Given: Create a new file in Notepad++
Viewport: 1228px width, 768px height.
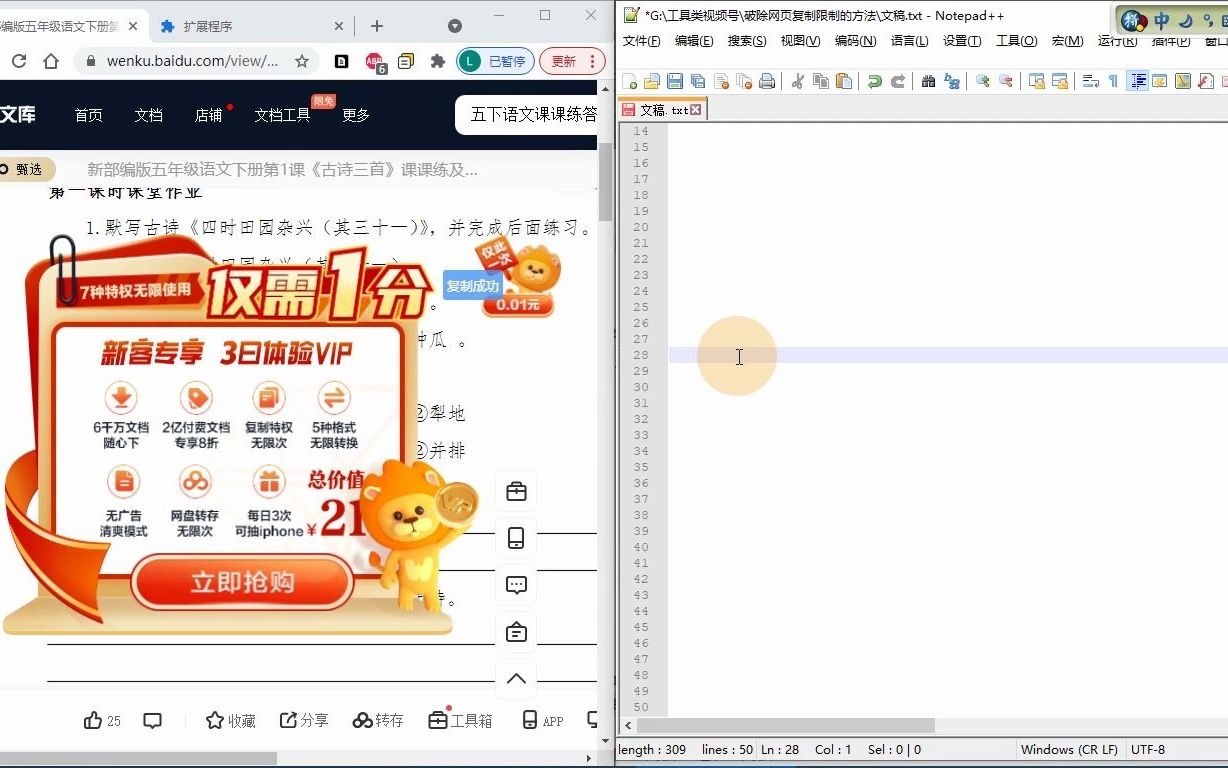Looking at the screenshot, I should tap(630, 81).
